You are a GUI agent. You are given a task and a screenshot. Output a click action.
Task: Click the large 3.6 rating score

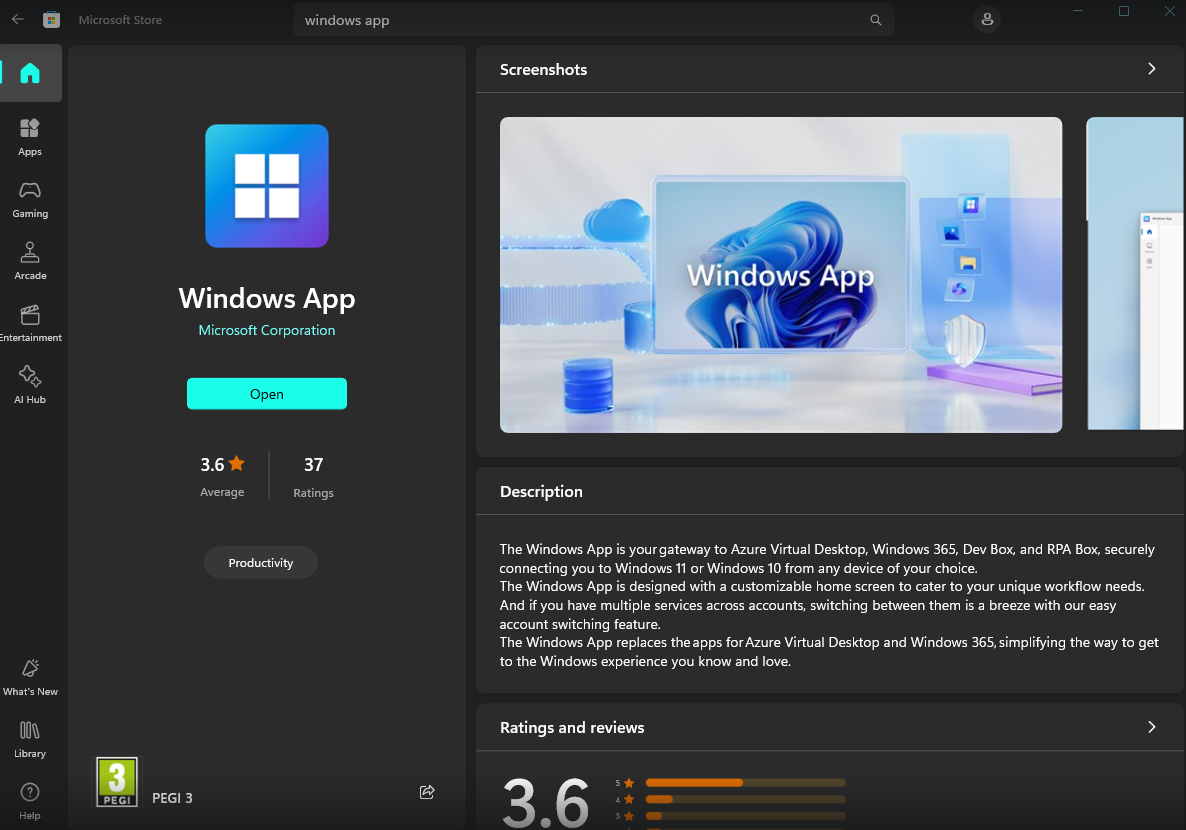point(545,802)
